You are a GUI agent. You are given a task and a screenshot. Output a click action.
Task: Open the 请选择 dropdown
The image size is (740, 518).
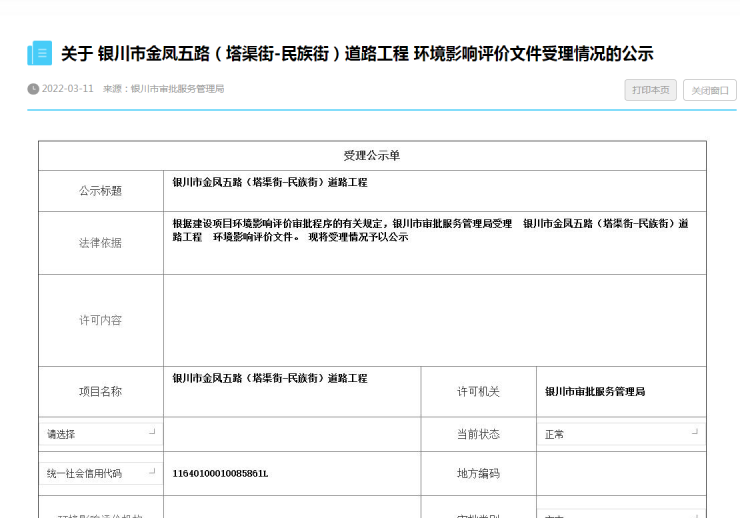pyautogui.click(x=100, y=434)
